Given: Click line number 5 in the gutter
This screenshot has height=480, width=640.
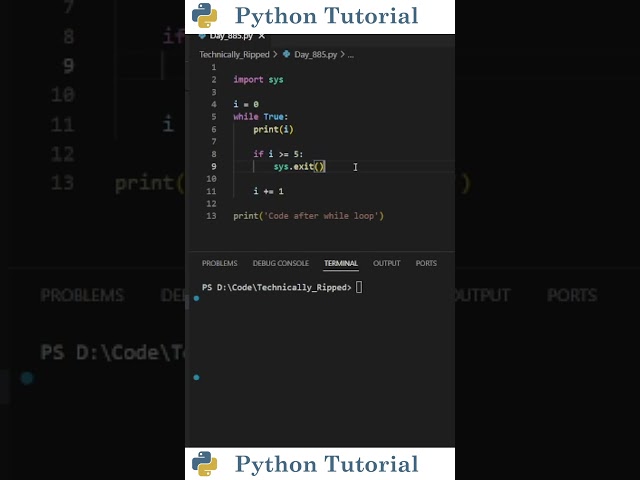Looking at the screenshot, I should [213, 117].
